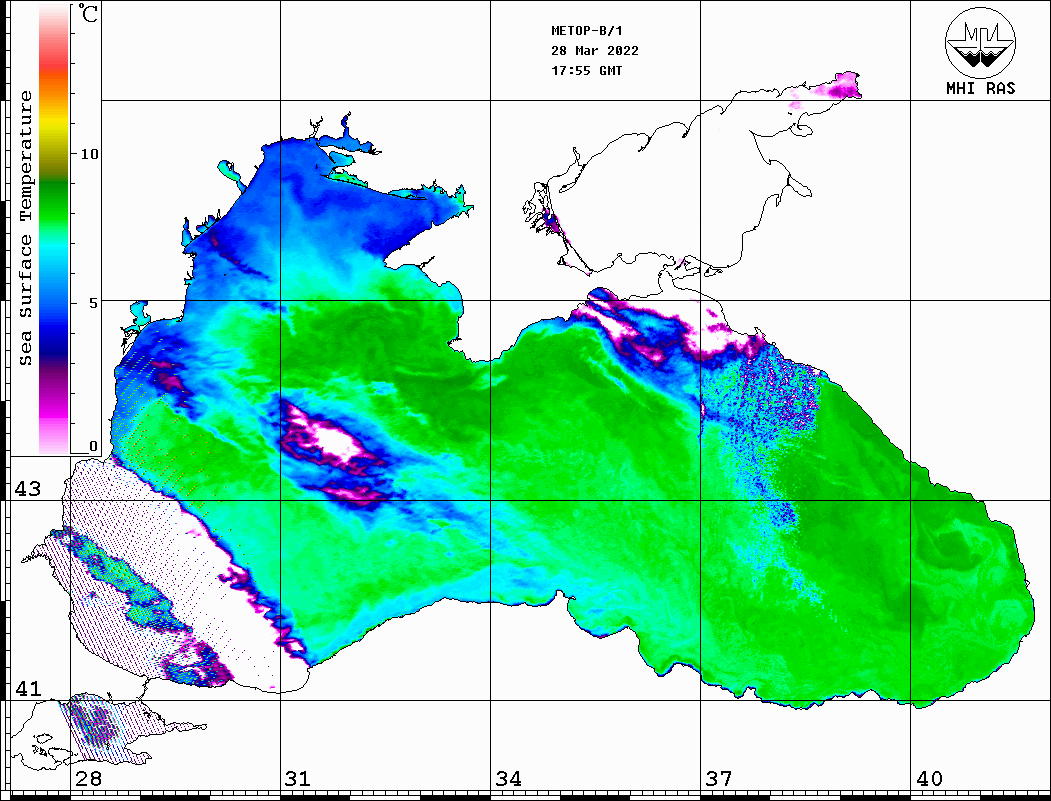Click the 'MHI RAS' caption text
Viewport: 1051px width, 801px height.
(980, 88)
